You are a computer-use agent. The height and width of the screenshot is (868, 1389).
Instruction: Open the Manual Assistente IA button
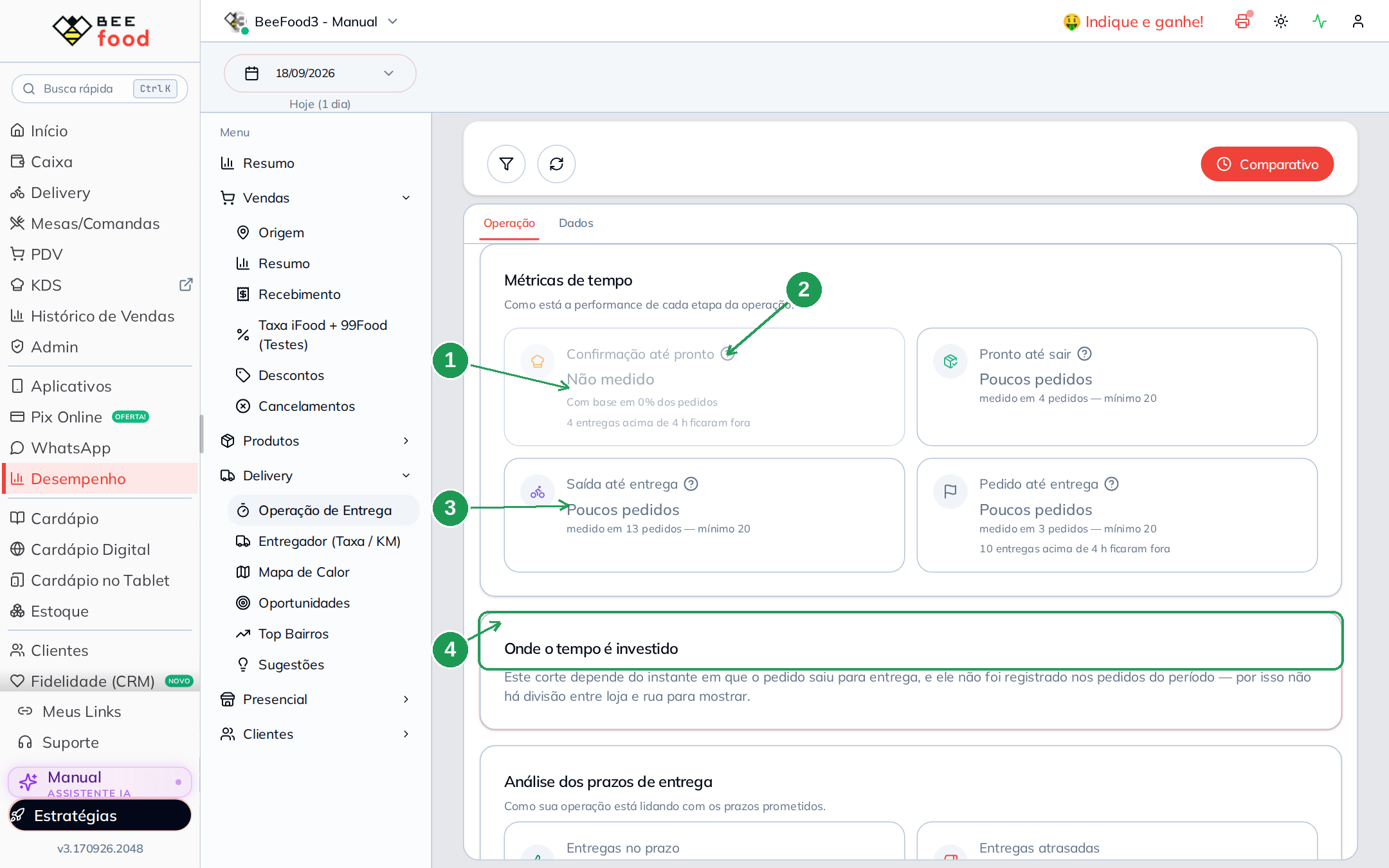[x=100, y=782]
